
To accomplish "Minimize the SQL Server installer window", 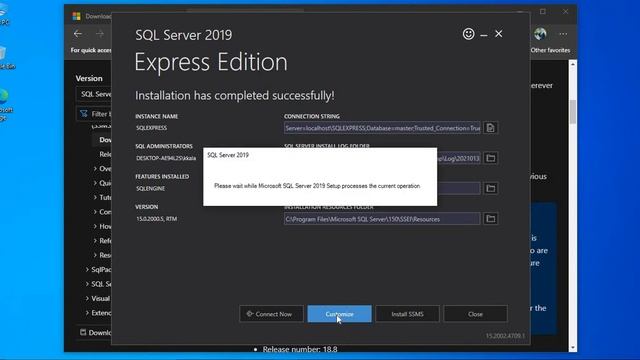I will (484, 35).
